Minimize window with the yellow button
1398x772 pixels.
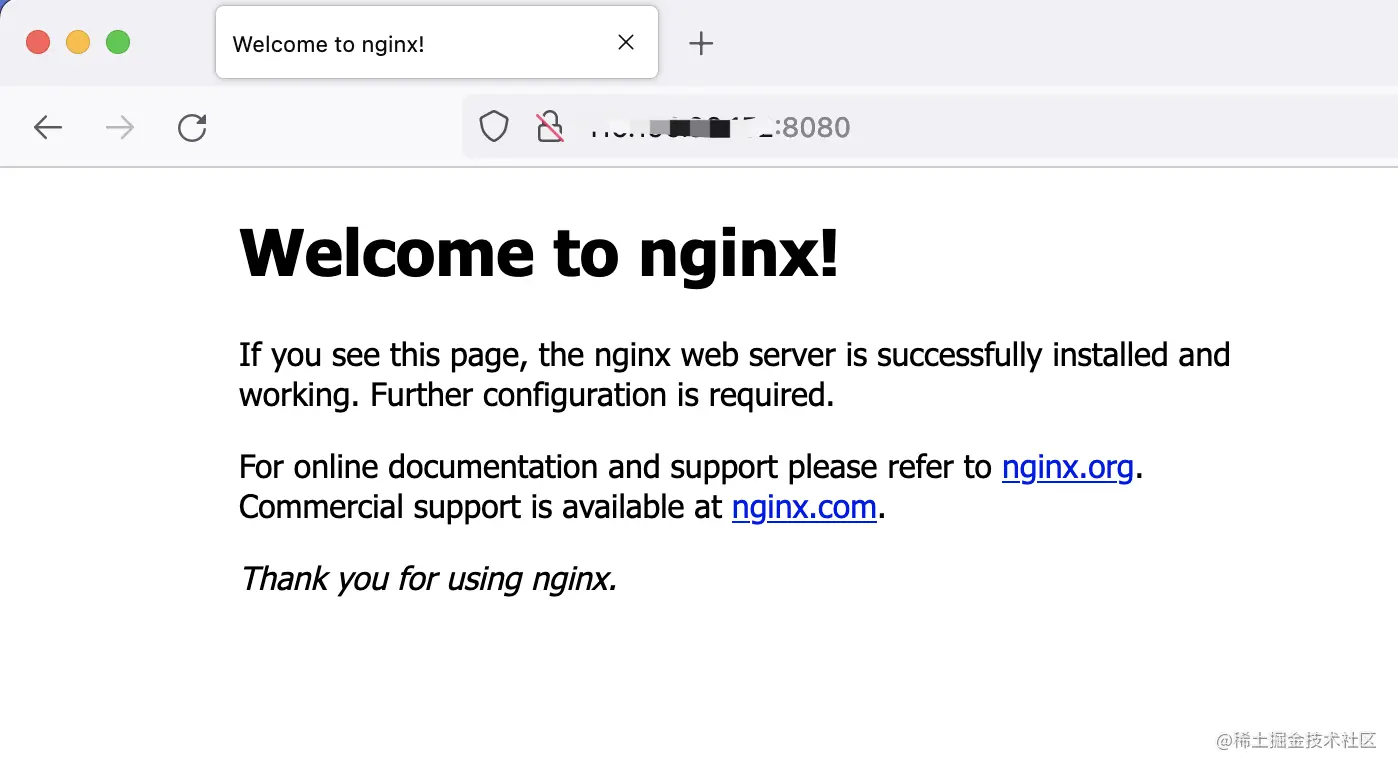(78, 42)
